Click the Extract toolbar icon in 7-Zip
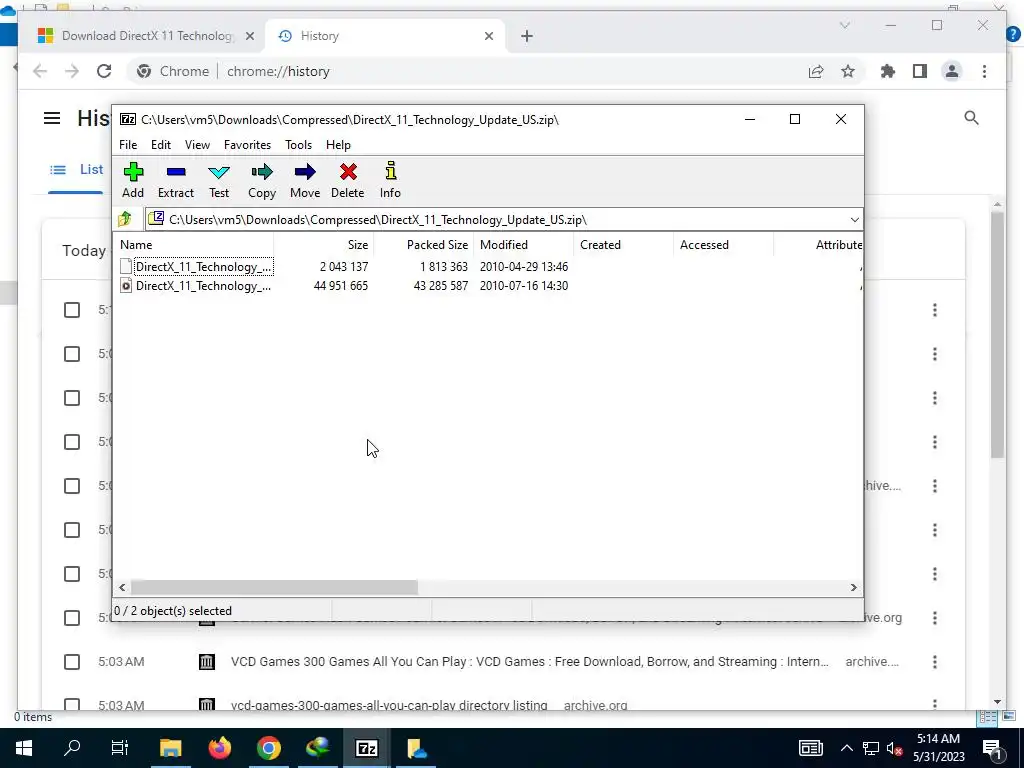 pyautogui.click(x=176, y=180)
